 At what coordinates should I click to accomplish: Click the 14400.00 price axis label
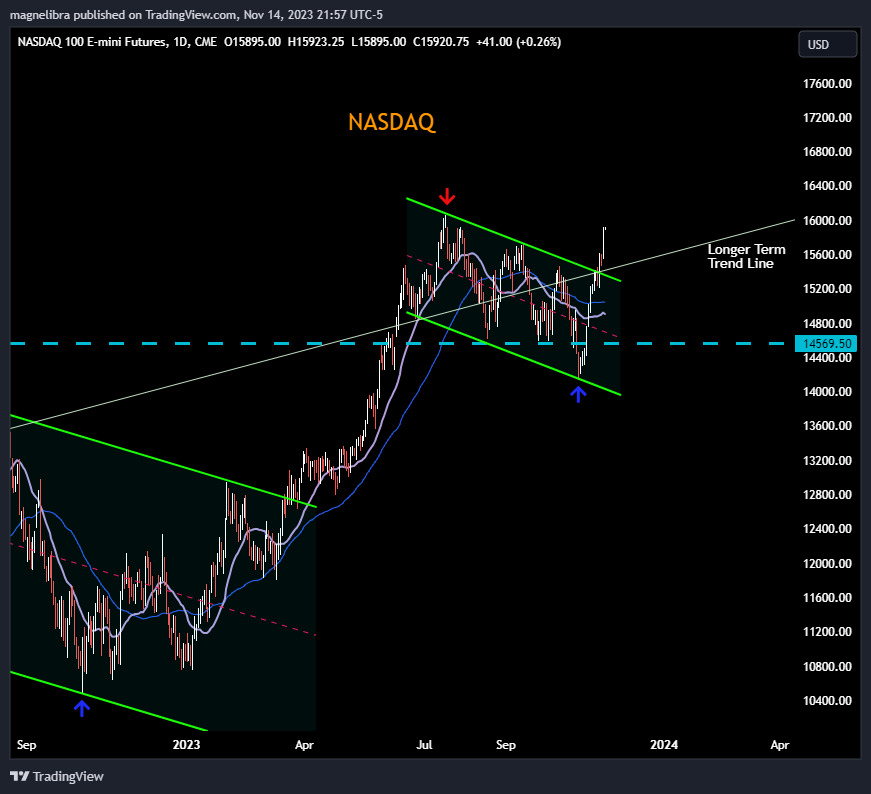(x=827, y=358)
